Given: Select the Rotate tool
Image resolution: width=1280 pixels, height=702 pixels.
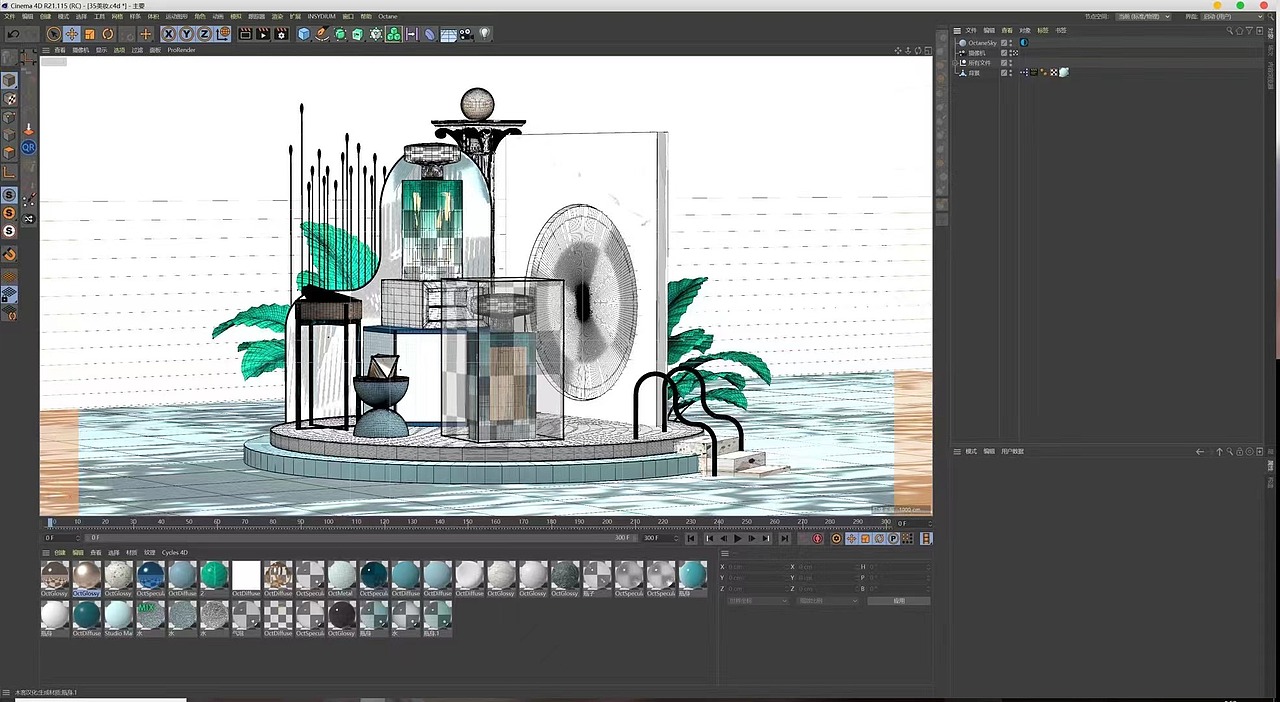Looking at the screenshot, I should (108, 34).
